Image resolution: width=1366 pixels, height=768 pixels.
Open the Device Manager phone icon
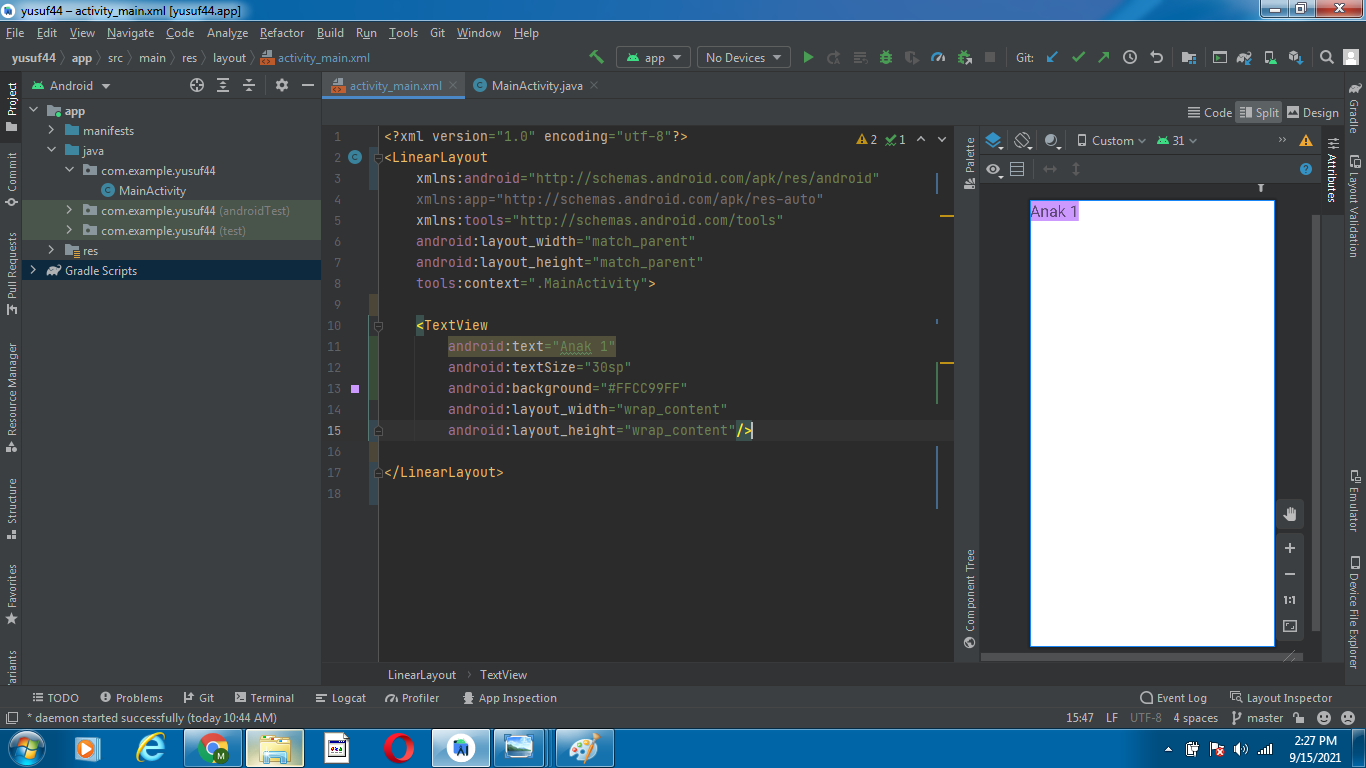click(1271, 57)
